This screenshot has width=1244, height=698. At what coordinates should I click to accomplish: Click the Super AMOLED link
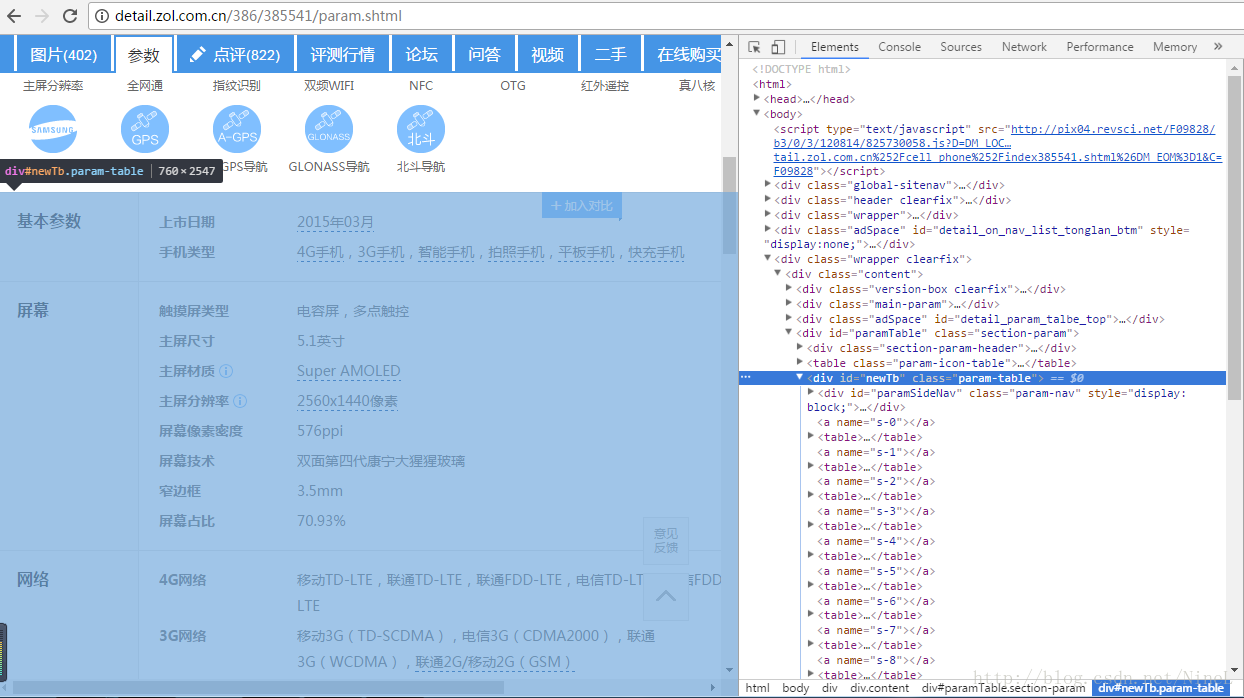click(349, 371)
